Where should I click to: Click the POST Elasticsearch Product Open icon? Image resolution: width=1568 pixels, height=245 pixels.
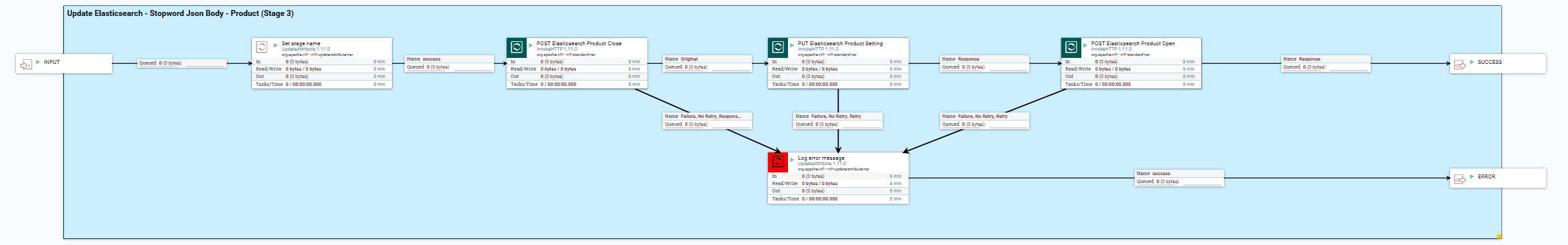point(1071,47)
